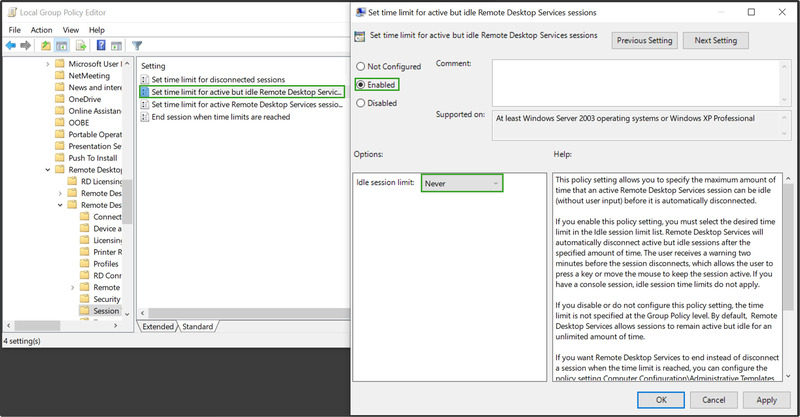The image size is (800, 417).
Task: Select 'Set time limit for active but idle' setting
Action: (x=242, y=92)
